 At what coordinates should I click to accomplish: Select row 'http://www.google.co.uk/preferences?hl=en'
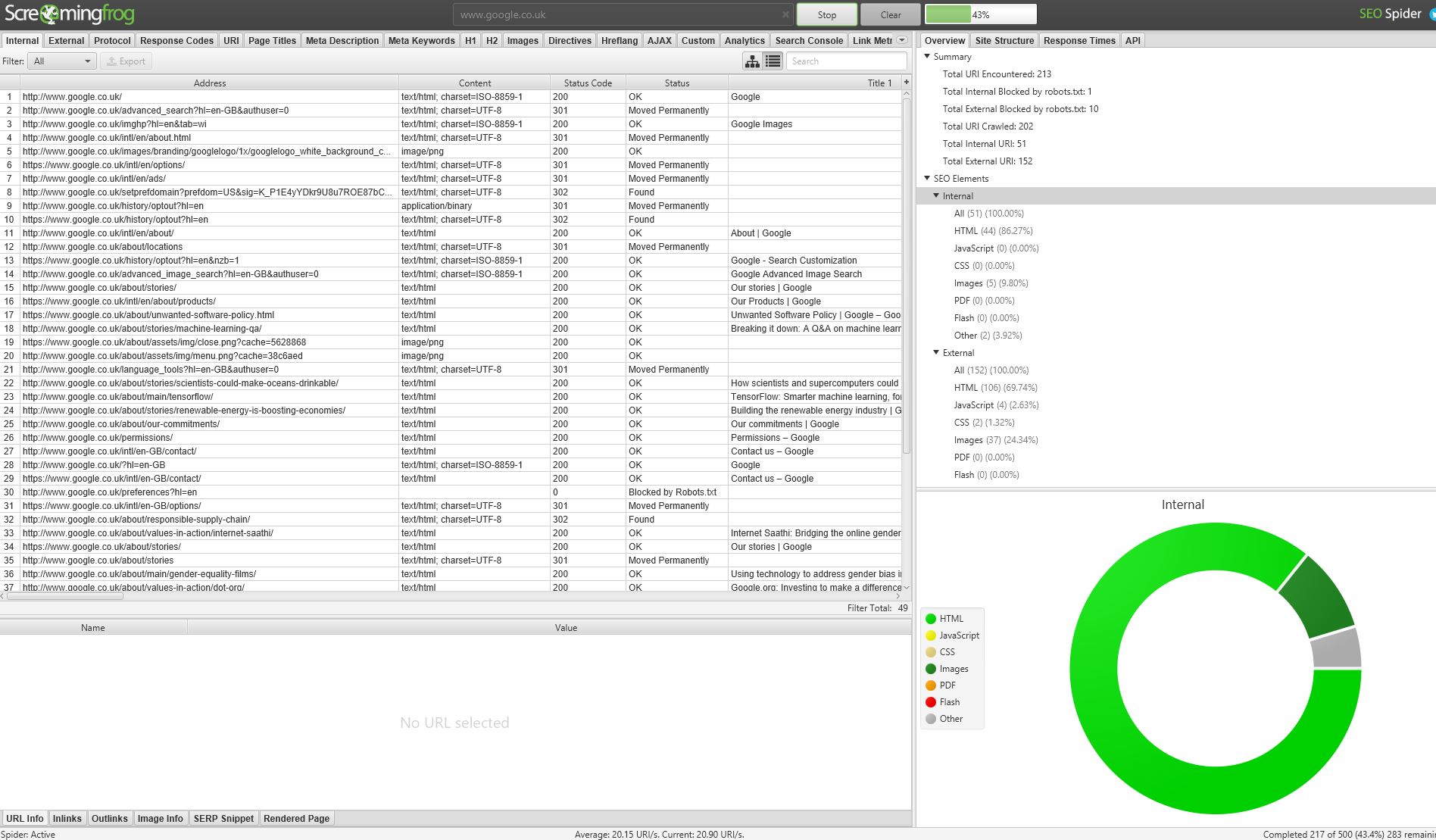click(451, 492)
